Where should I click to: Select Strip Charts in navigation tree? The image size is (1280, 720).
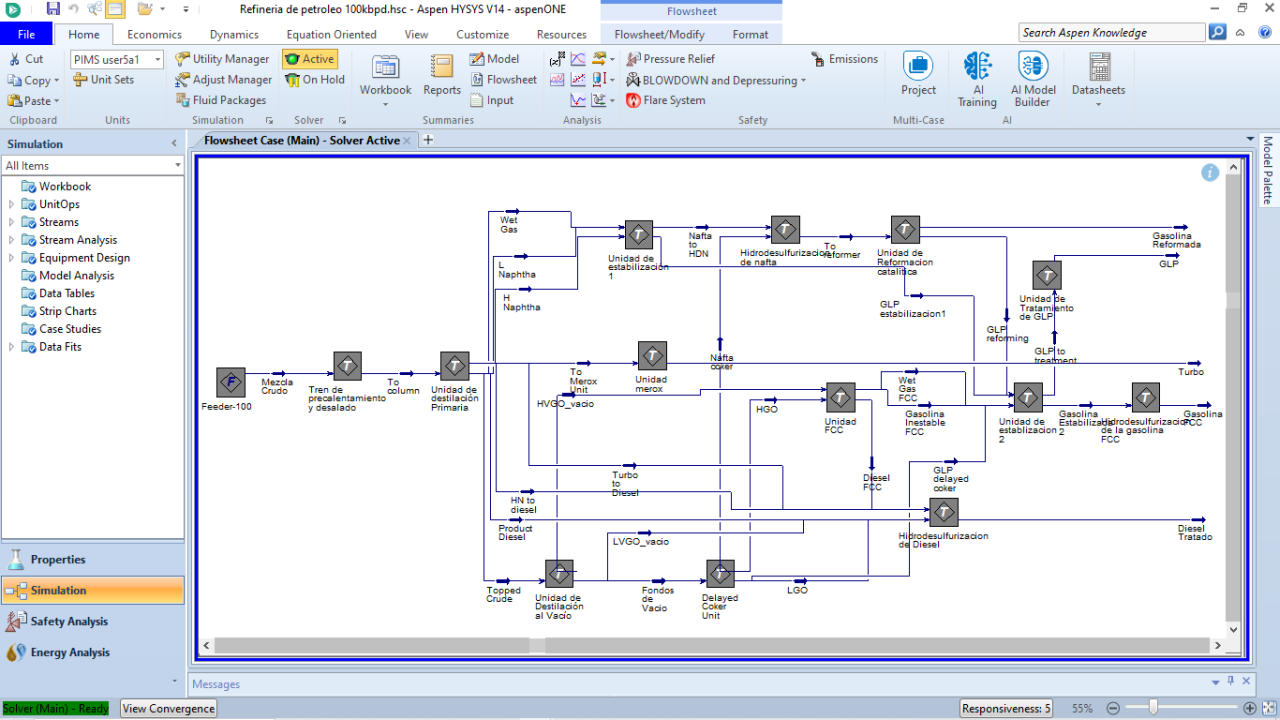pyautogui.click(x=67, y=311)
